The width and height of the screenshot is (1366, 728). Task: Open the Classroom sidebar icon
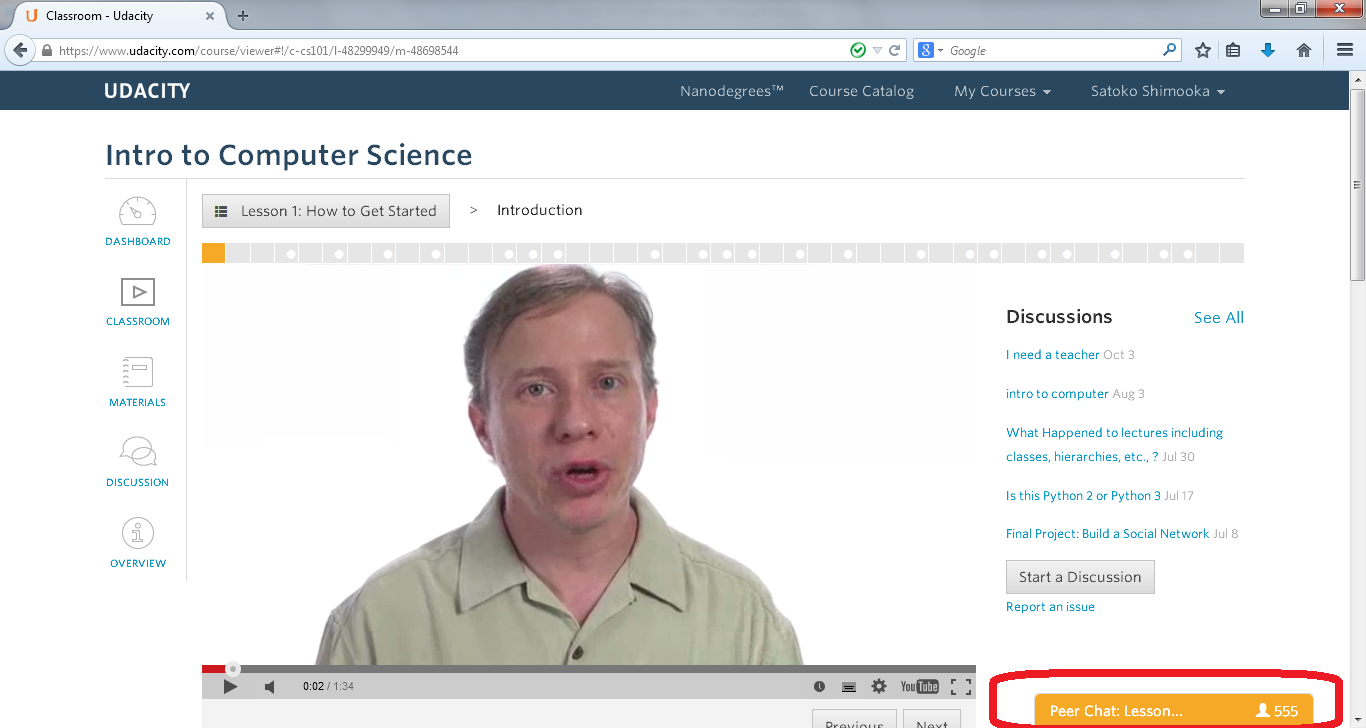pyautogui.click(x=138, y=302)
